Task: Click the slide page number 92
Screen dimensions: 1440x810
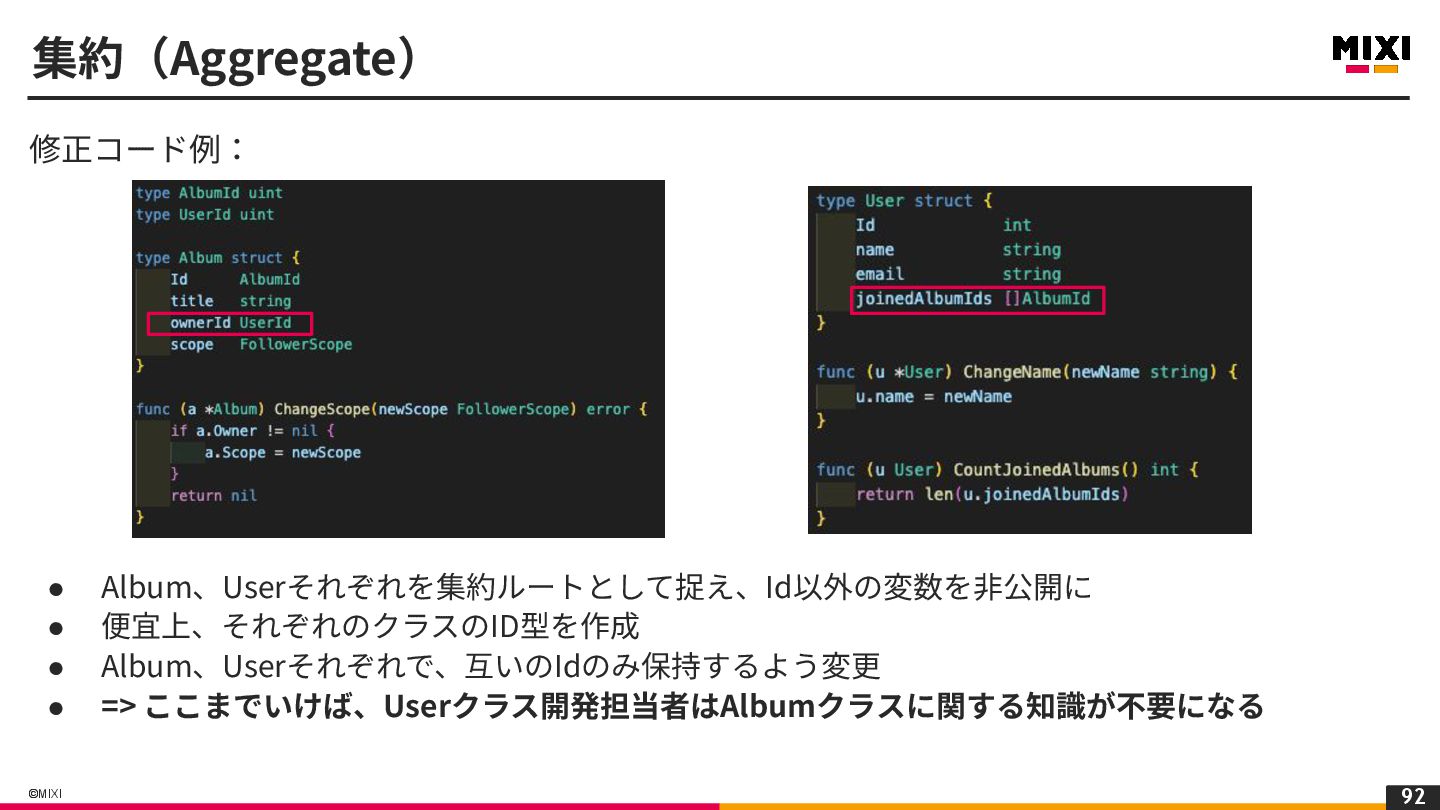Action: (x=1413, y=797)
